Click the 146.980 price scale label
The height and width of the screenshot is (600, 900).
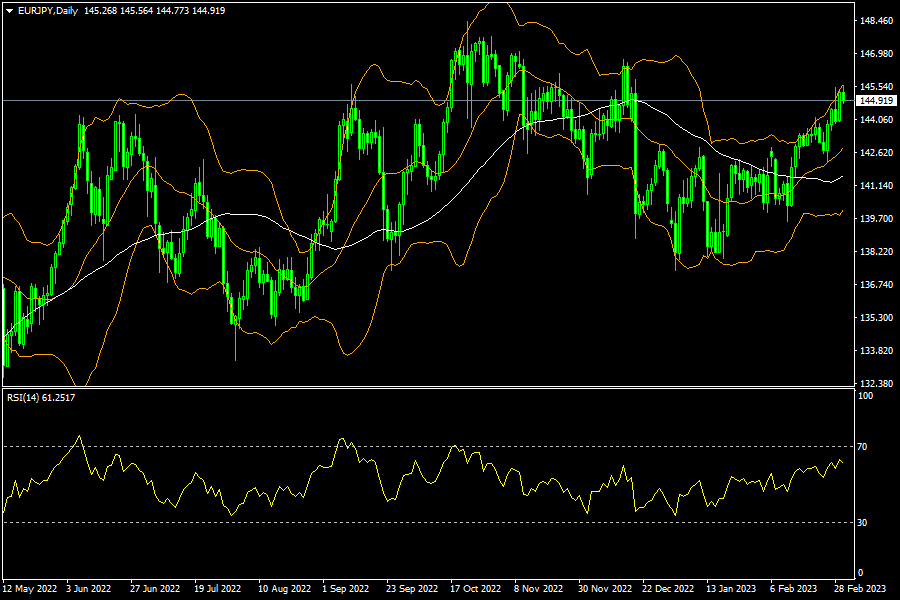876,53
